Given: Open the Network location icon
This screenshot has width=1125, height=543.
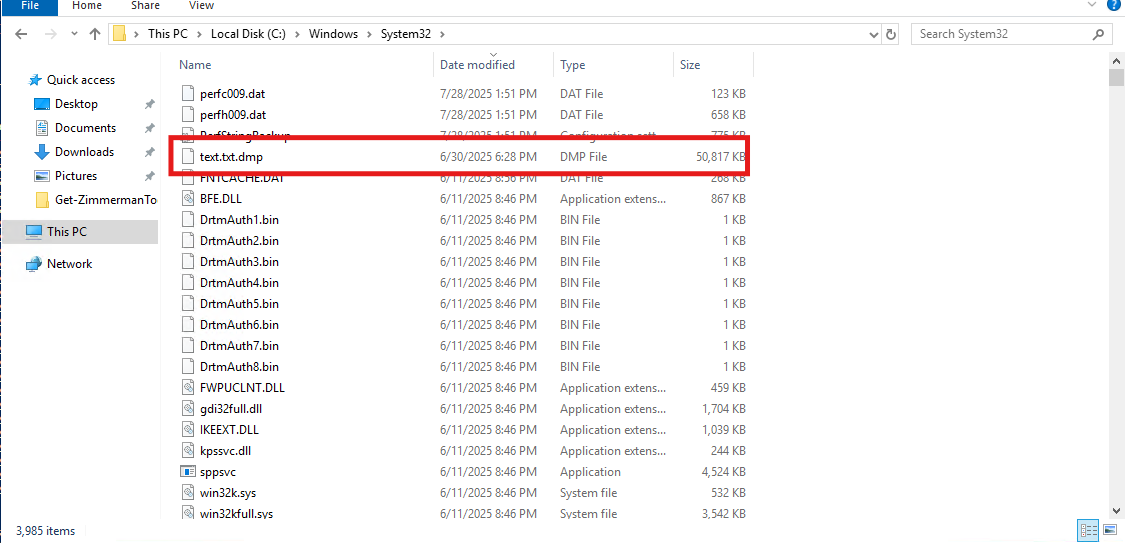Looking at the screenshot, I should point(33,264).
